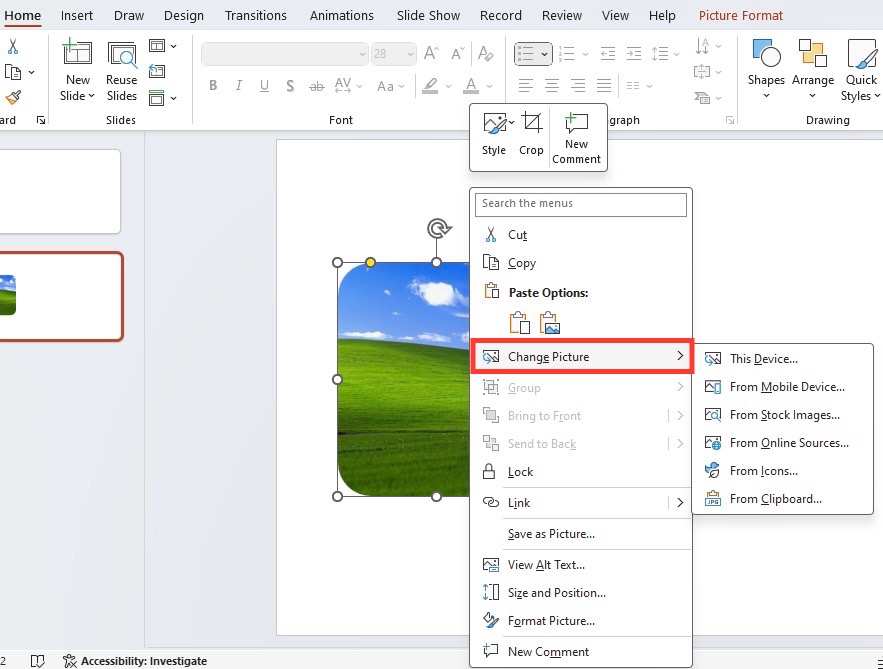Viewport: 883px width, 669px height.
Task: Choose This Device from the submenu
Action: tap(783, 359)
